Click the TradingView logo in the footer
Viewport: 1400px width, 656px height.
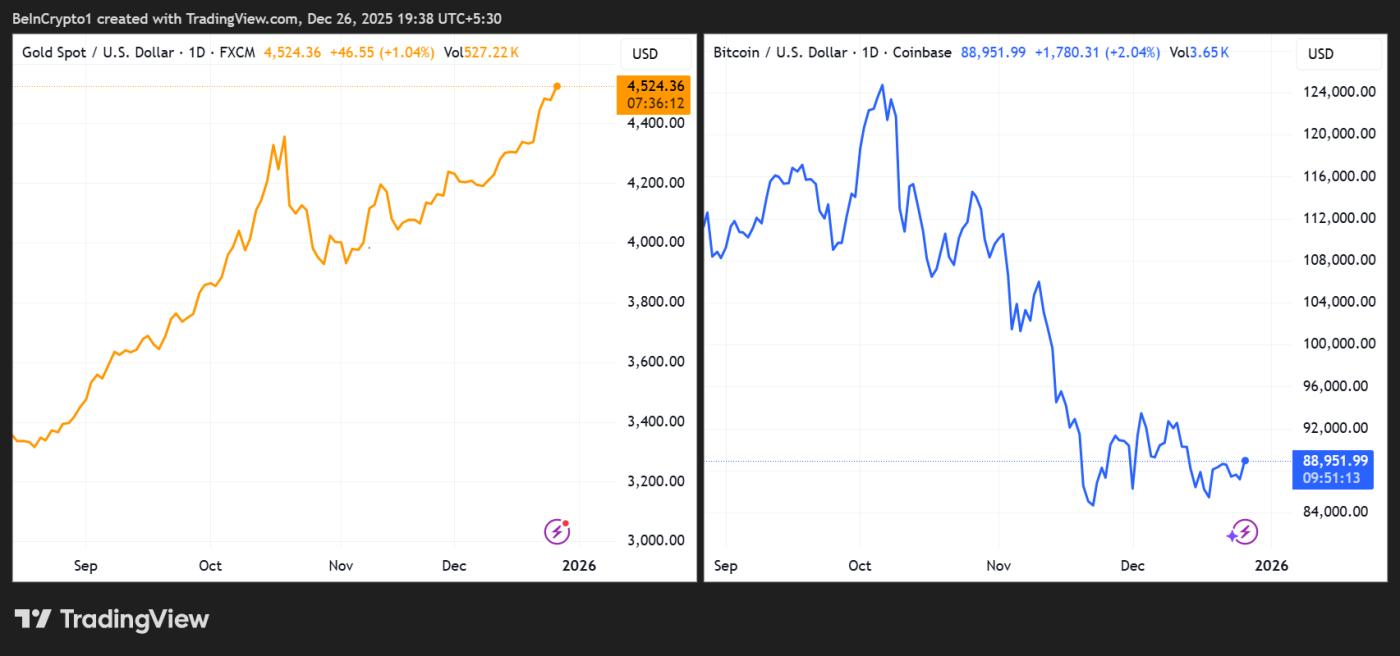click(x=113, y=619)
